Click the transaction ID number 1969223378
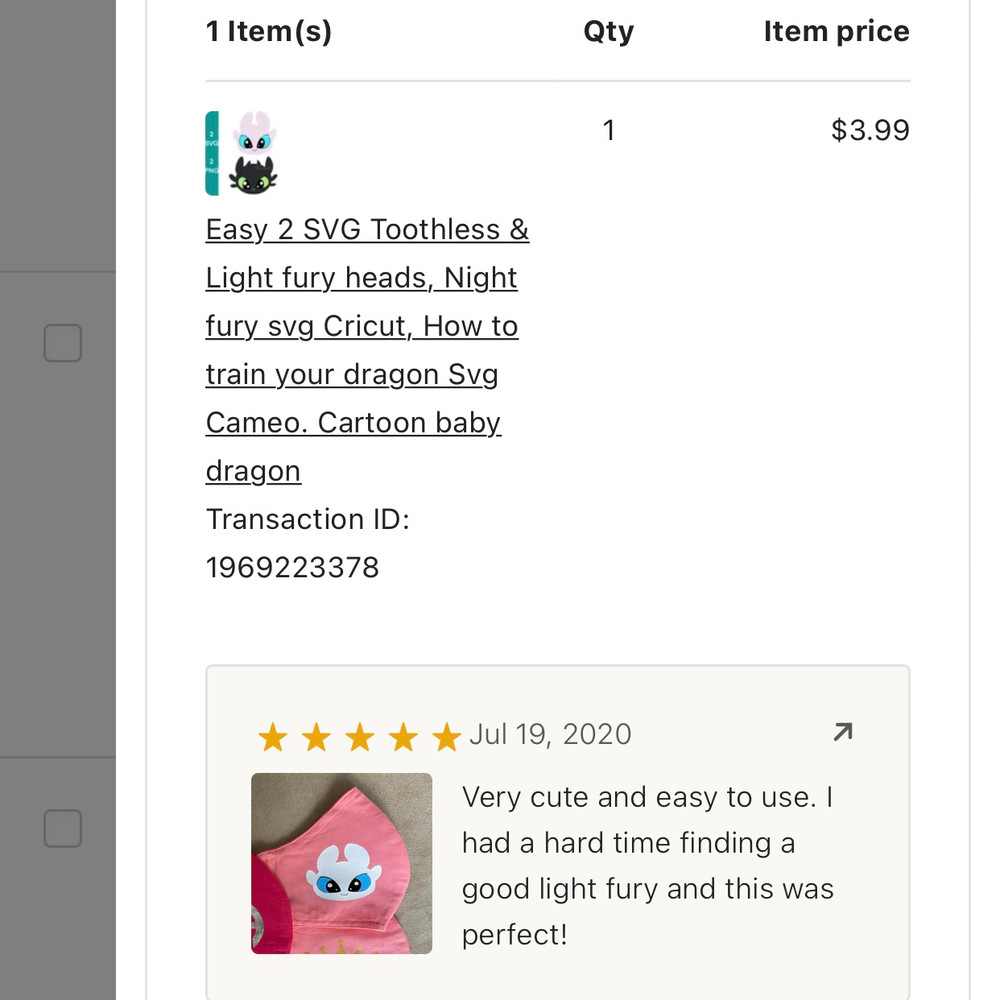 tap(292, 568)
